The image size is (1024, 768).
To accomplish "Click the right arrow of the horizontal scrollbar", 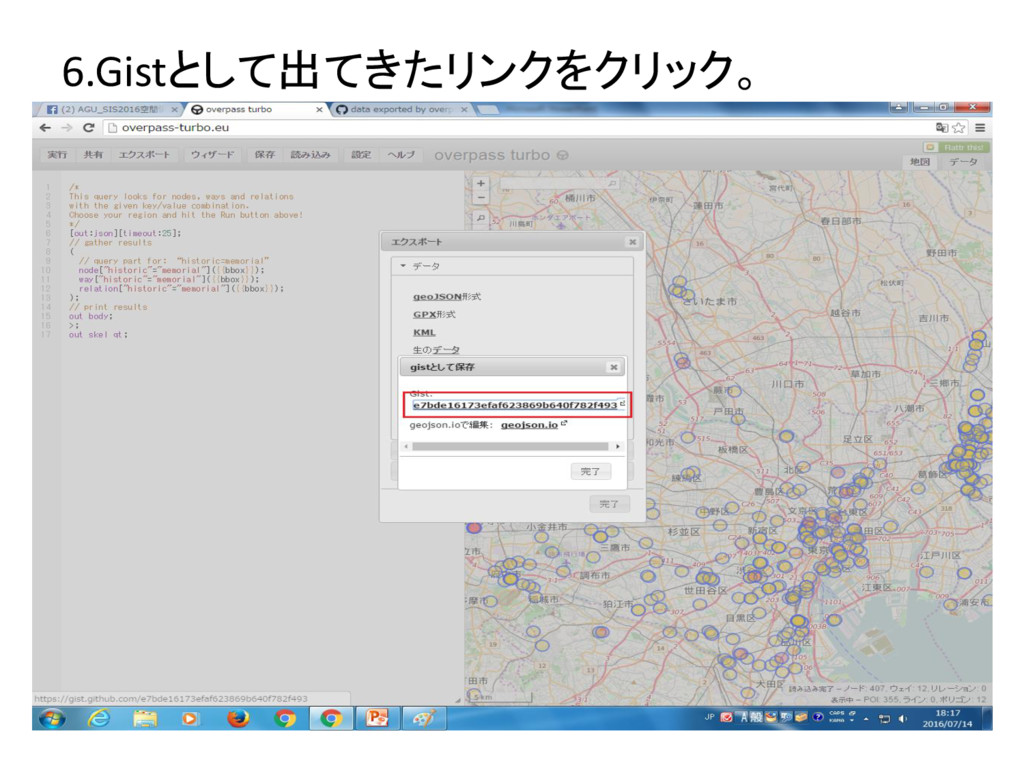I will [617, 446].
